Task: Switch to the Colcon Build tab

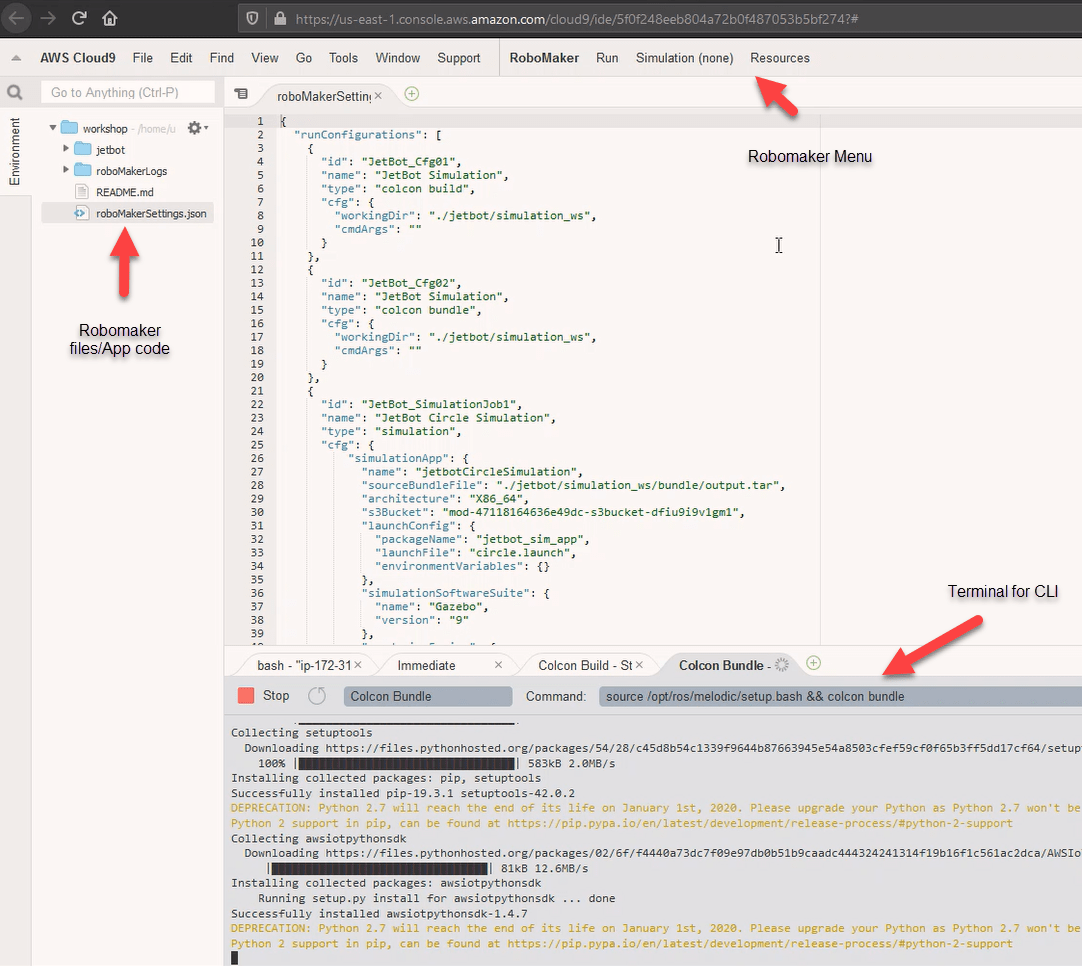Action: click(x=584, y=665)
